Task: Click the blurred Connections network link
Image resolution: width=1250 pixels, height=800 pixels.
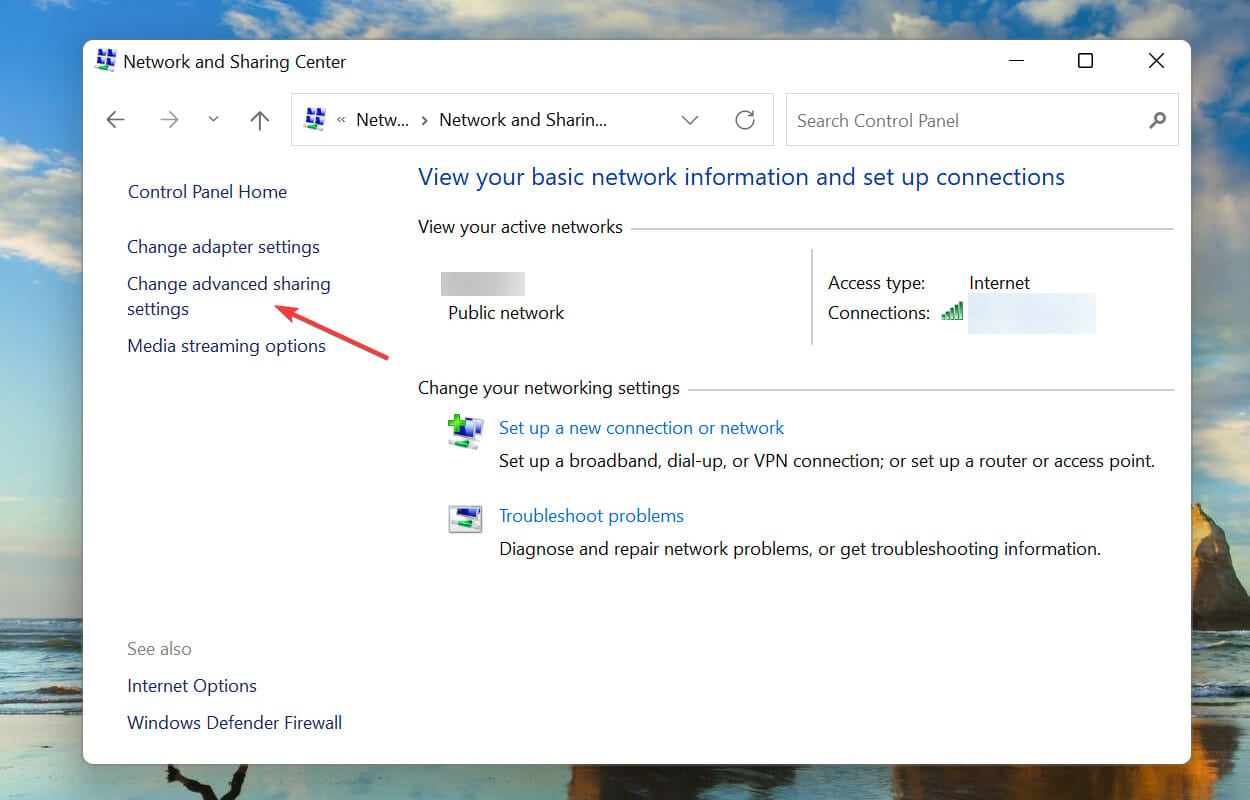Action: (x=1031, y=313)
